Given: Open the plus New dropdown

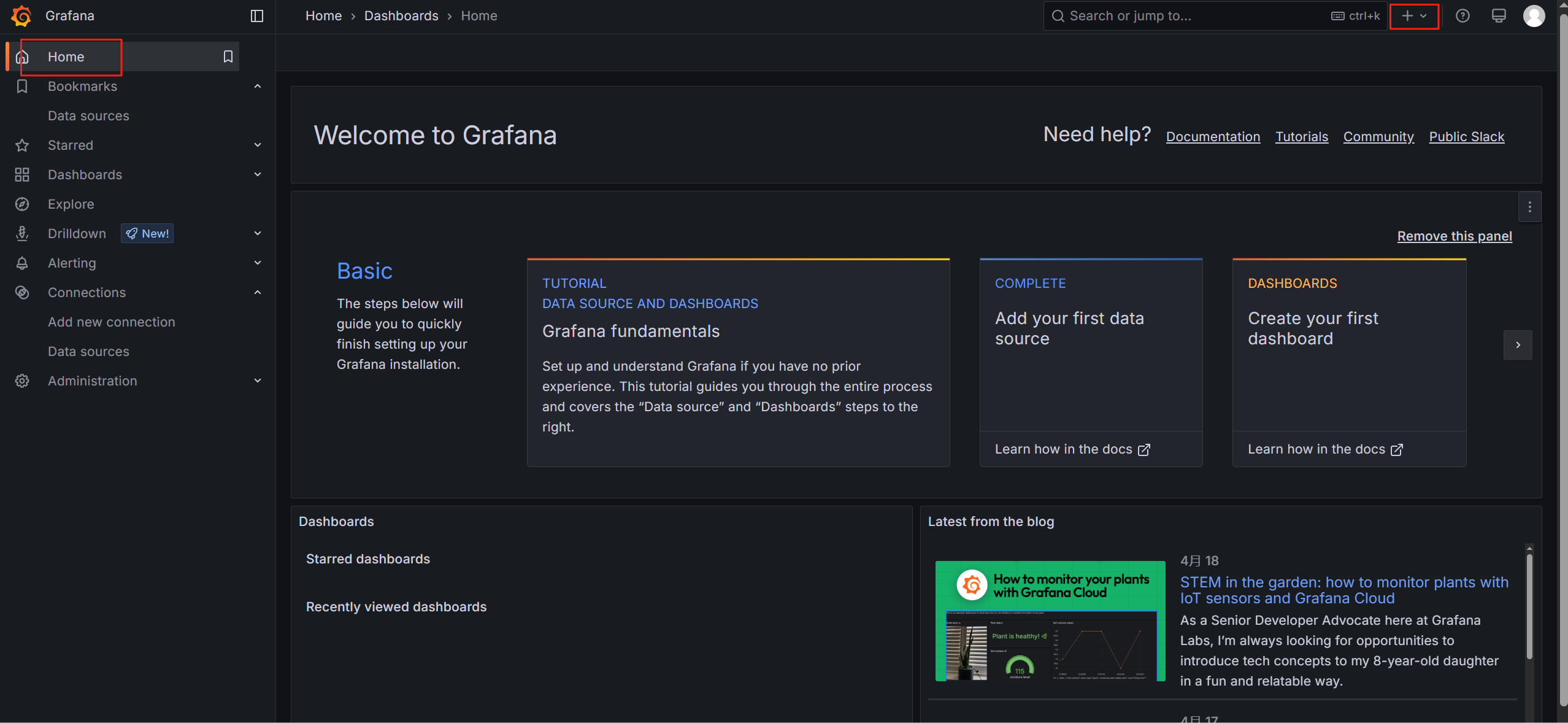Looking at the screenshot, I should [x=1414, y=16].
